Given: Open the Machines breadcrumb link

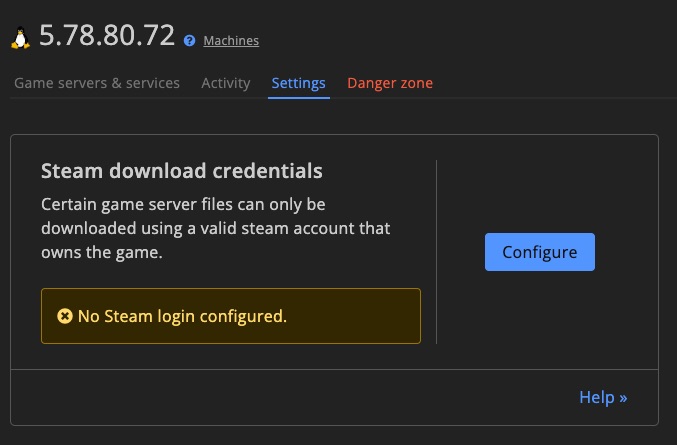Looking at the screenshot, I should (x=231, y=41).
